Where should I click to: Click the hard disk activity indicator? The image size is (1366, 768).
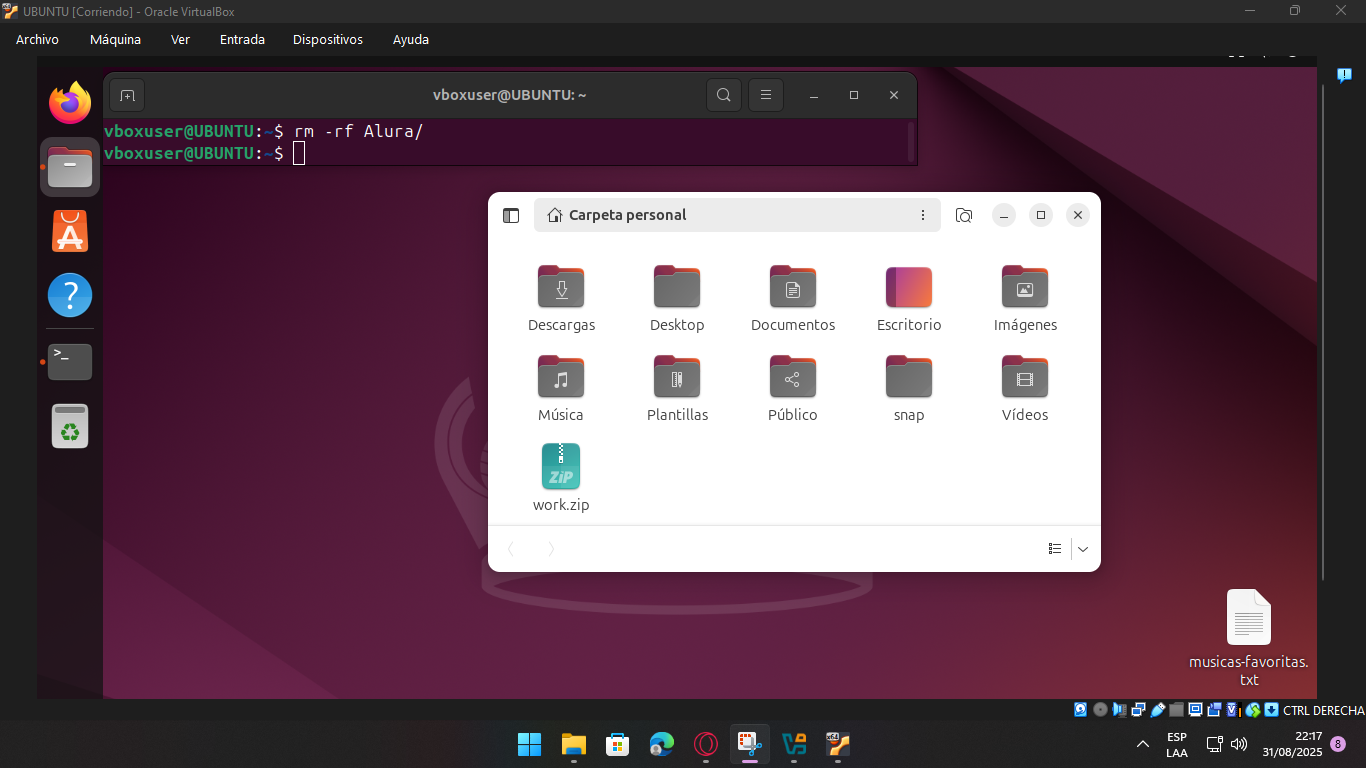coord(1080,710)
